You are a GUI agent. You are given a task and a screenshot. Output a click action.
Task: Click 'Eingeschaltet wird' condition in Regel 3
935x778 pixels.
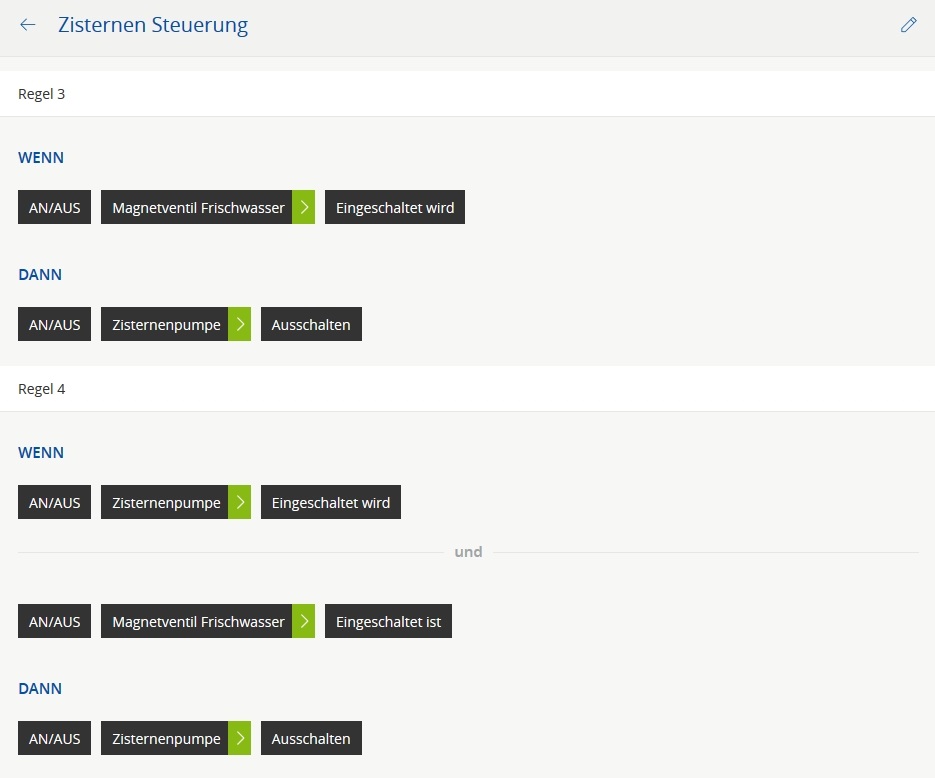[x=394, y=208]
